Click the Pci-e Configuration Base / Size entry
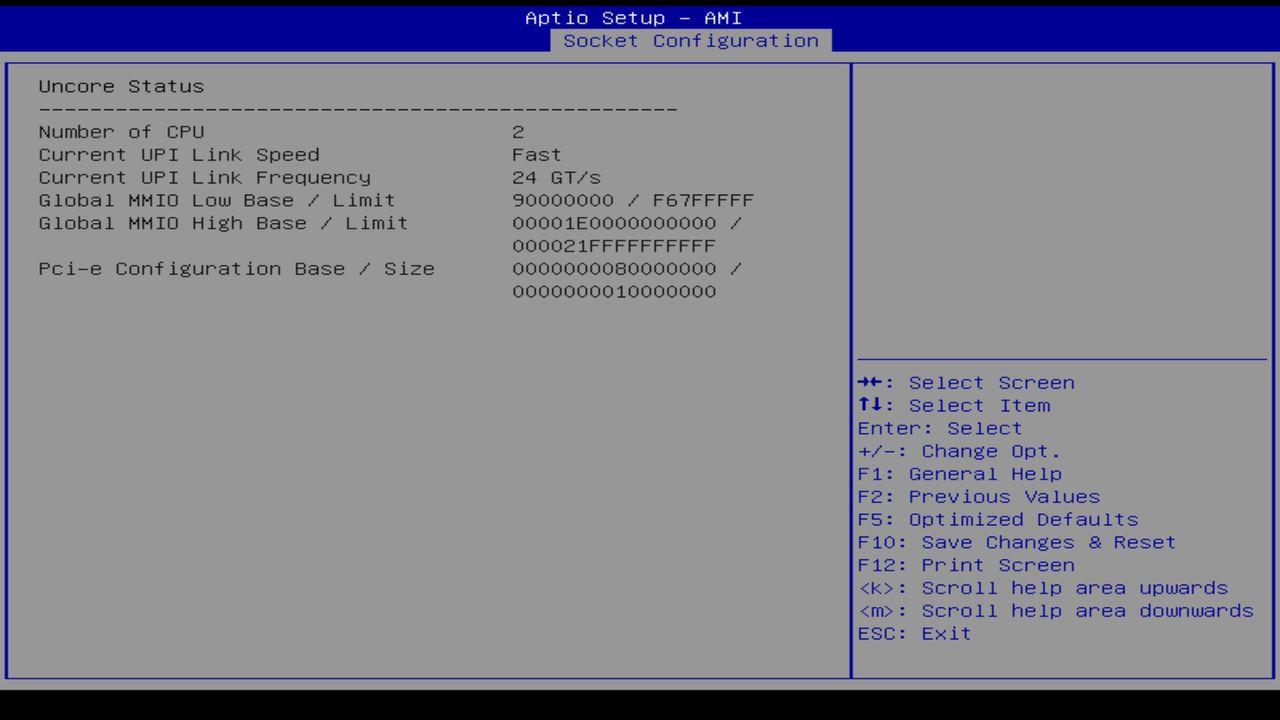The width and height of the screenshot is (1280, 720). [236, 268]
